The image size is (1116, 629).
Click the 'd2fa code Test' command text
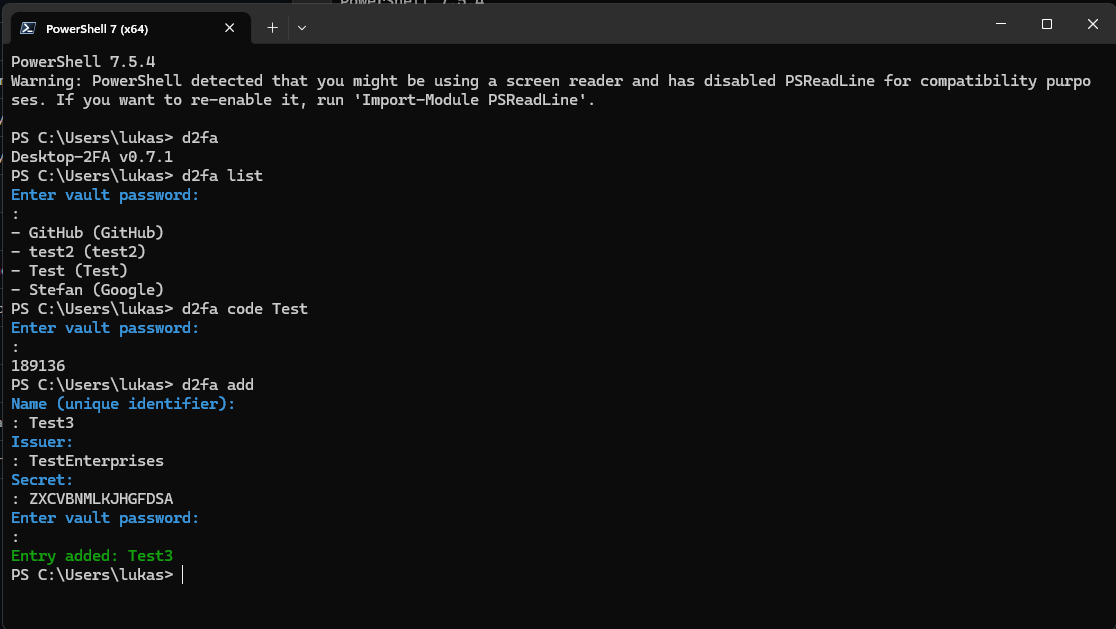pyautogui.click(x=244, y=308)
